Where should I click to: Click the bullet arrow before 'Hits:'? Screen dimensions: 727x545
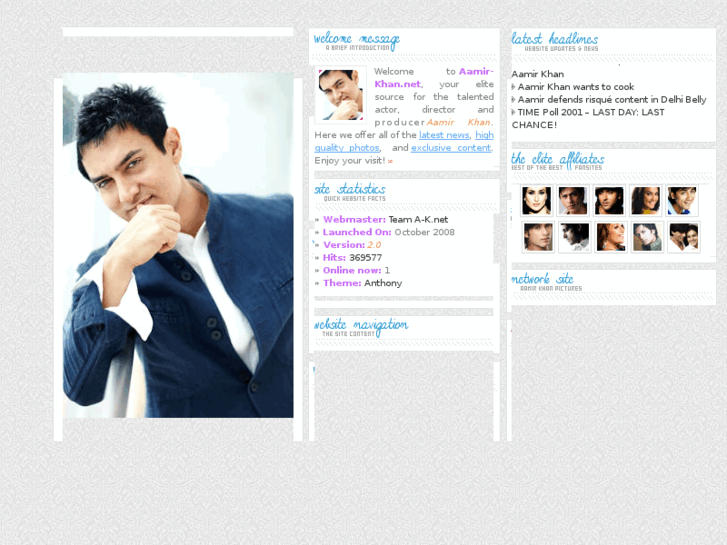click(x=317, y=258)
